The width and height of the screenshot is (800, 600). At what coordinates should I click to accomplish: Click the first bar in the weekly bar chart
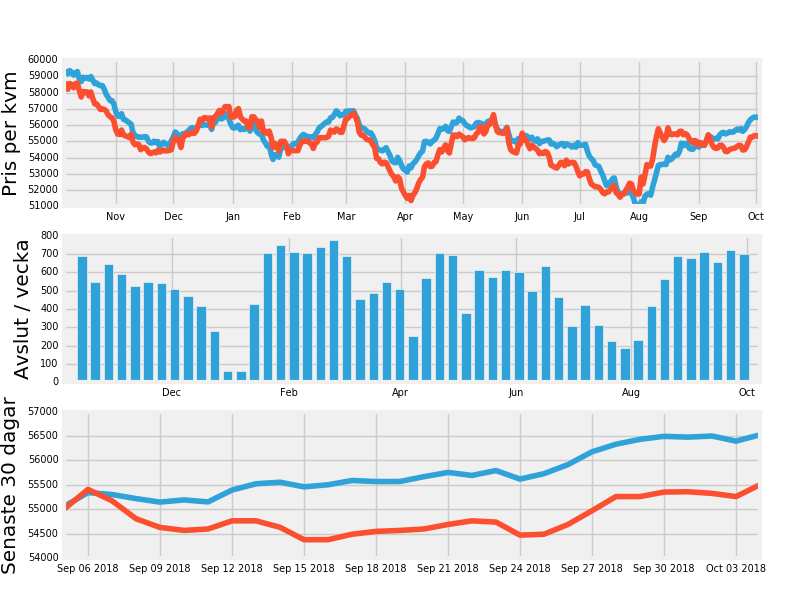pyautogui.click(x=82, y=320)
